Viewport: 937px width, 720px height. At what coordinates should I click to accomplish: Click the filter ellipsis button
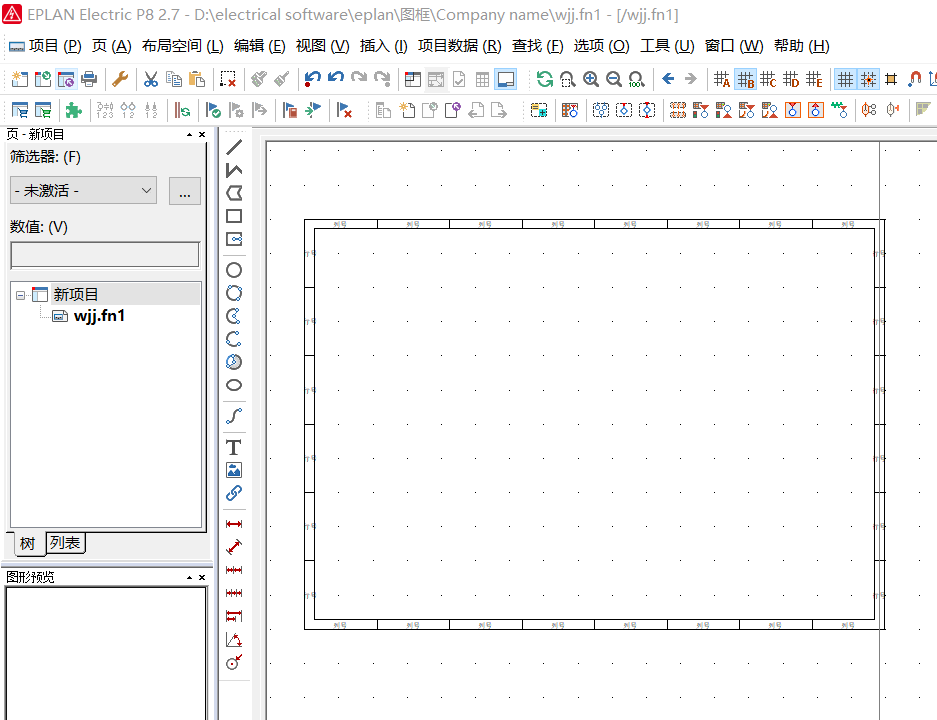coord(184,191)
